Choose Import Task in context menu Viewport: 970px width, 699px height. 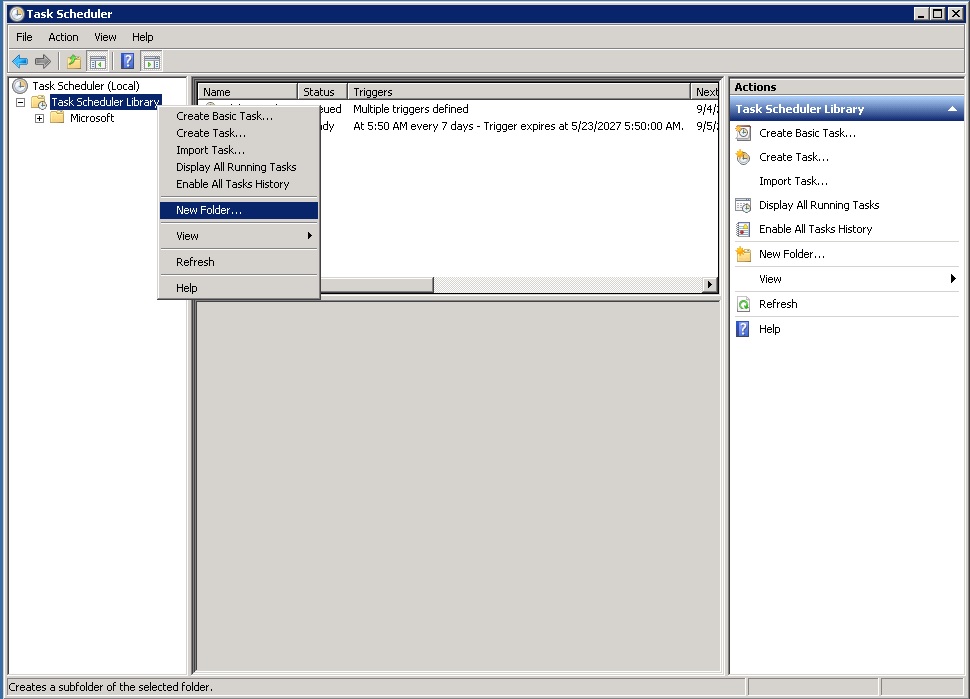click(239, 150)
